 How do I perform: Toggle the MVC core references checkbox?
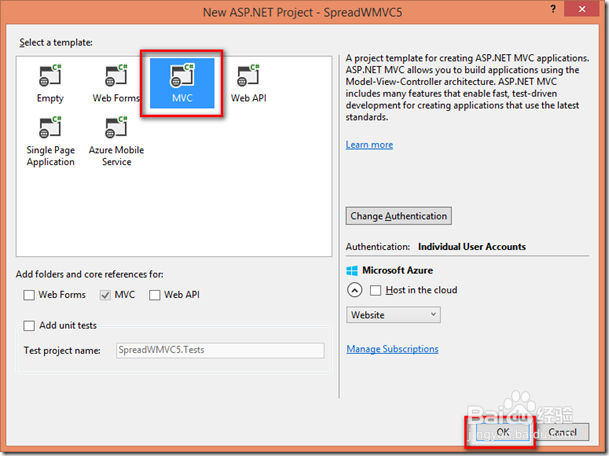105,295
